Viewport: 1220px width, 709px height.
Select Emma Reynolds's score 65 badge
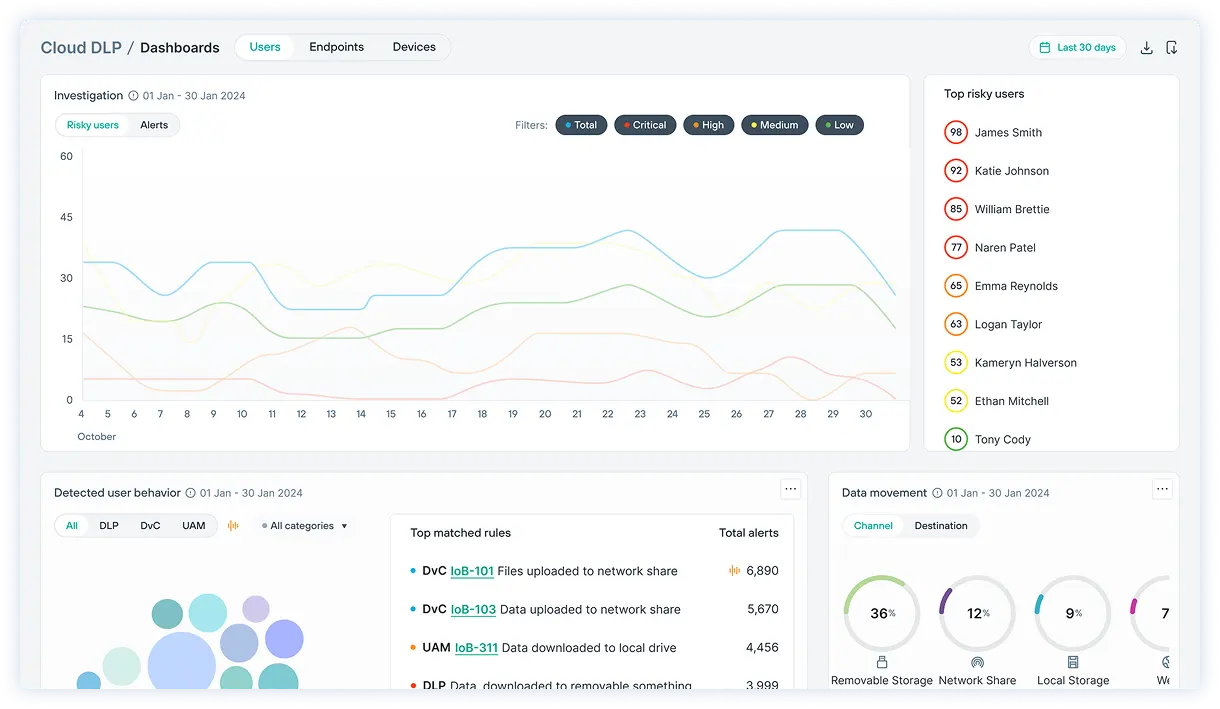point(956,286)
